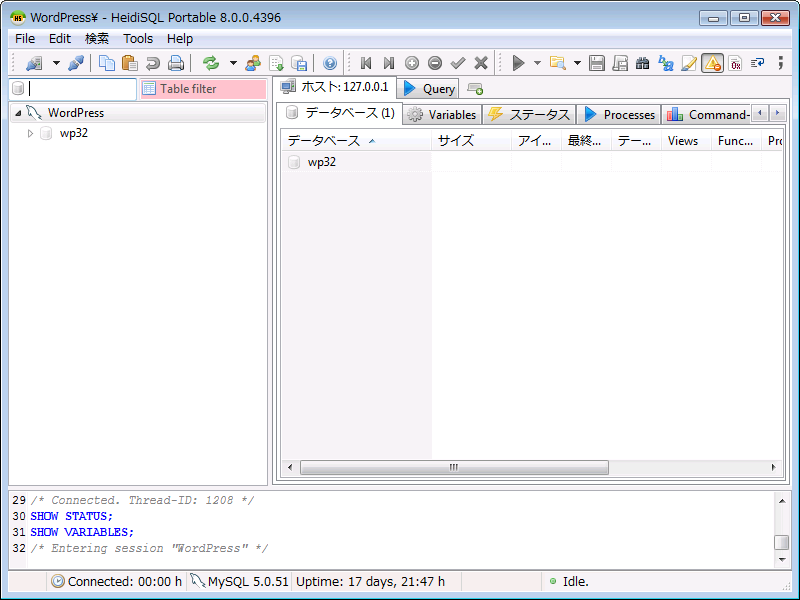This screenshot has width=800, height=600.
Task: Click the load query file folder icon
Action: tap(558, 63)
